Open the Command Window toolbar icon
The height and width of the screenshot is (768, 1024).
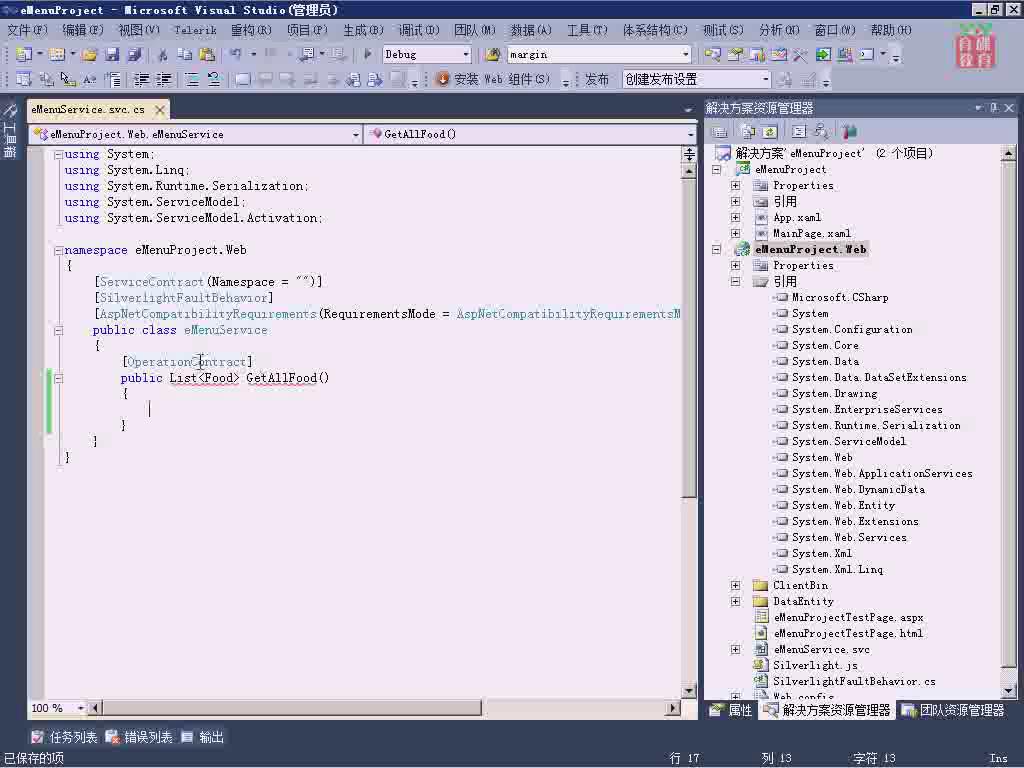(x=867, y=54)
